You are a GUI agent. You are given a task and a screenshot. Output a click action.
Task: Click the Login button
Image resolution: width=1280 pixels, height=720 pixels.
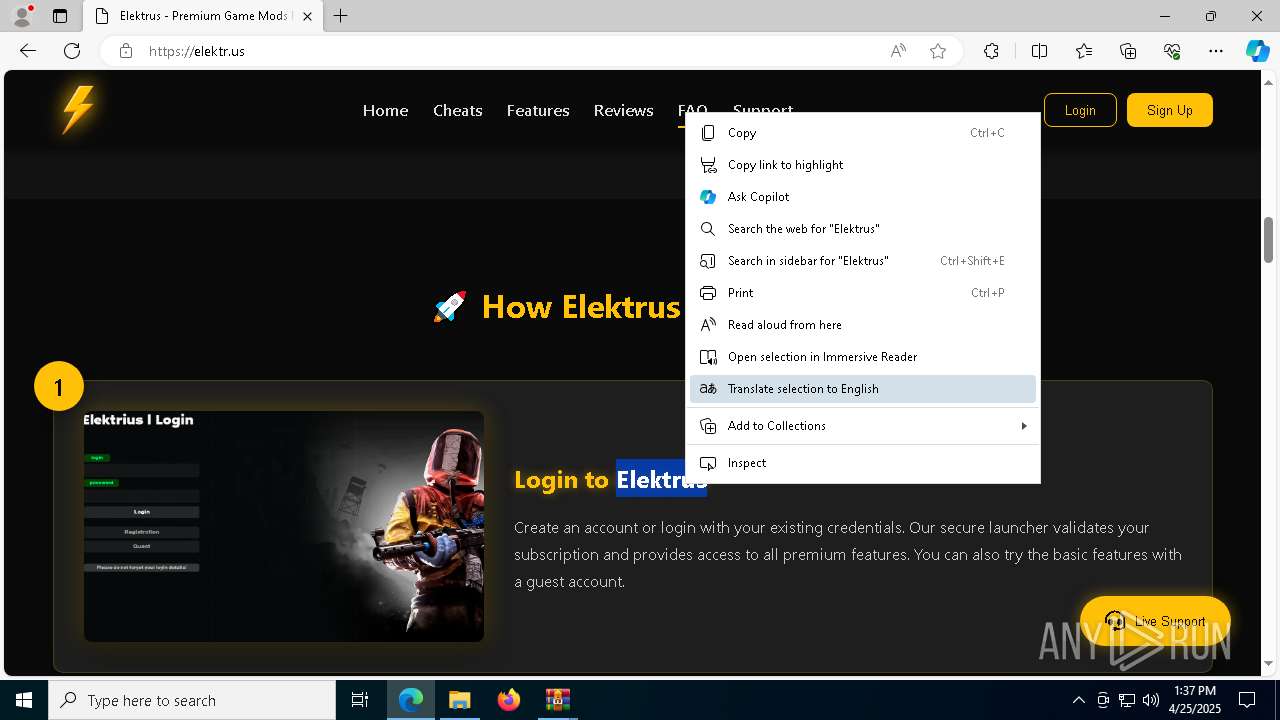click(1080, 110)
